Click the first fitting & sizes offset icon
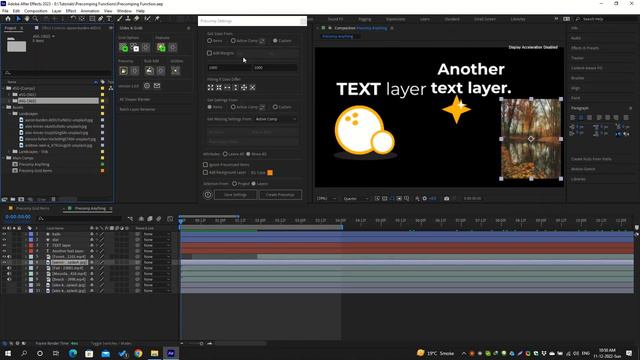The height and width of the screenshot is (360, 640). (211, 87)
